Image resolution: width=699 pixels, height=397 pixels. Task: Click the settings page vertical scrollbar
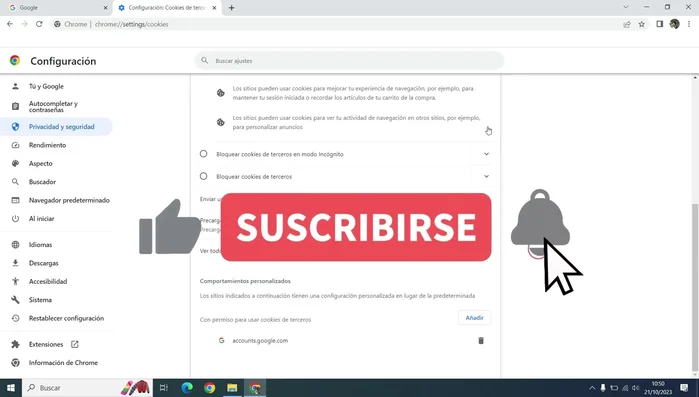(x=695, y=287)
